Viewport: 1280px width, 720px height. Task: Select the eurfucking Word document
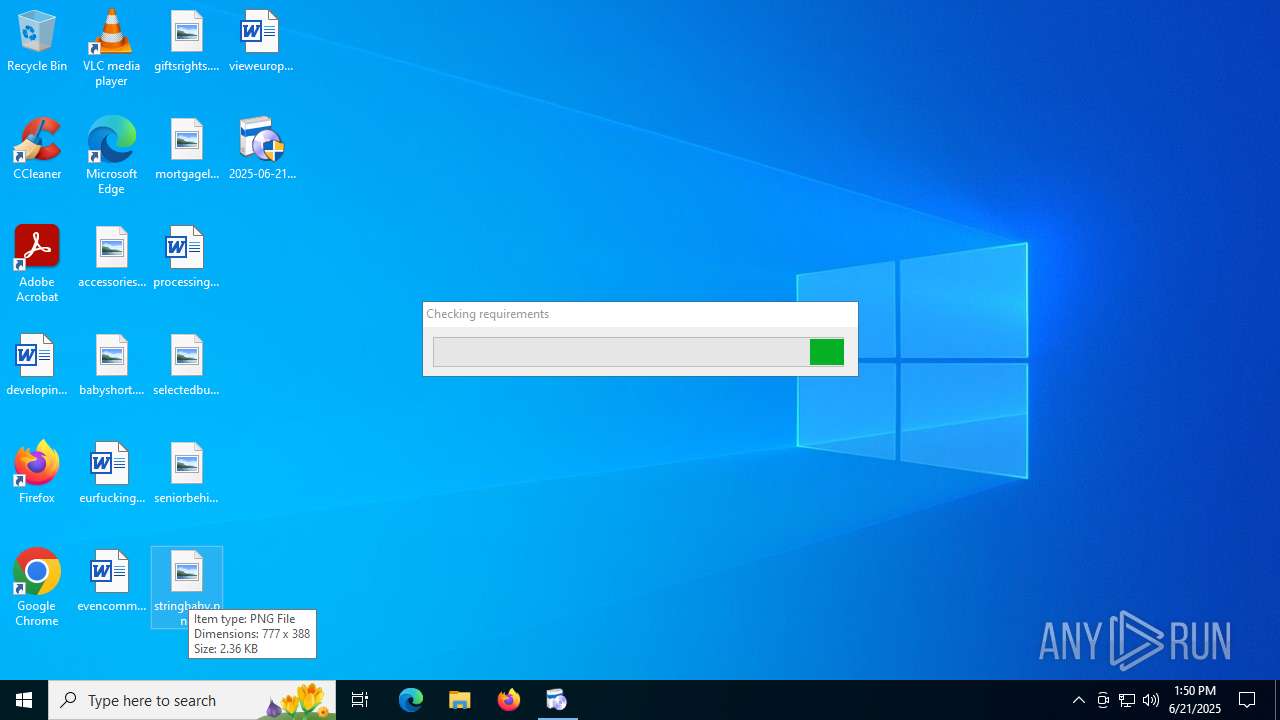(112, 474)
